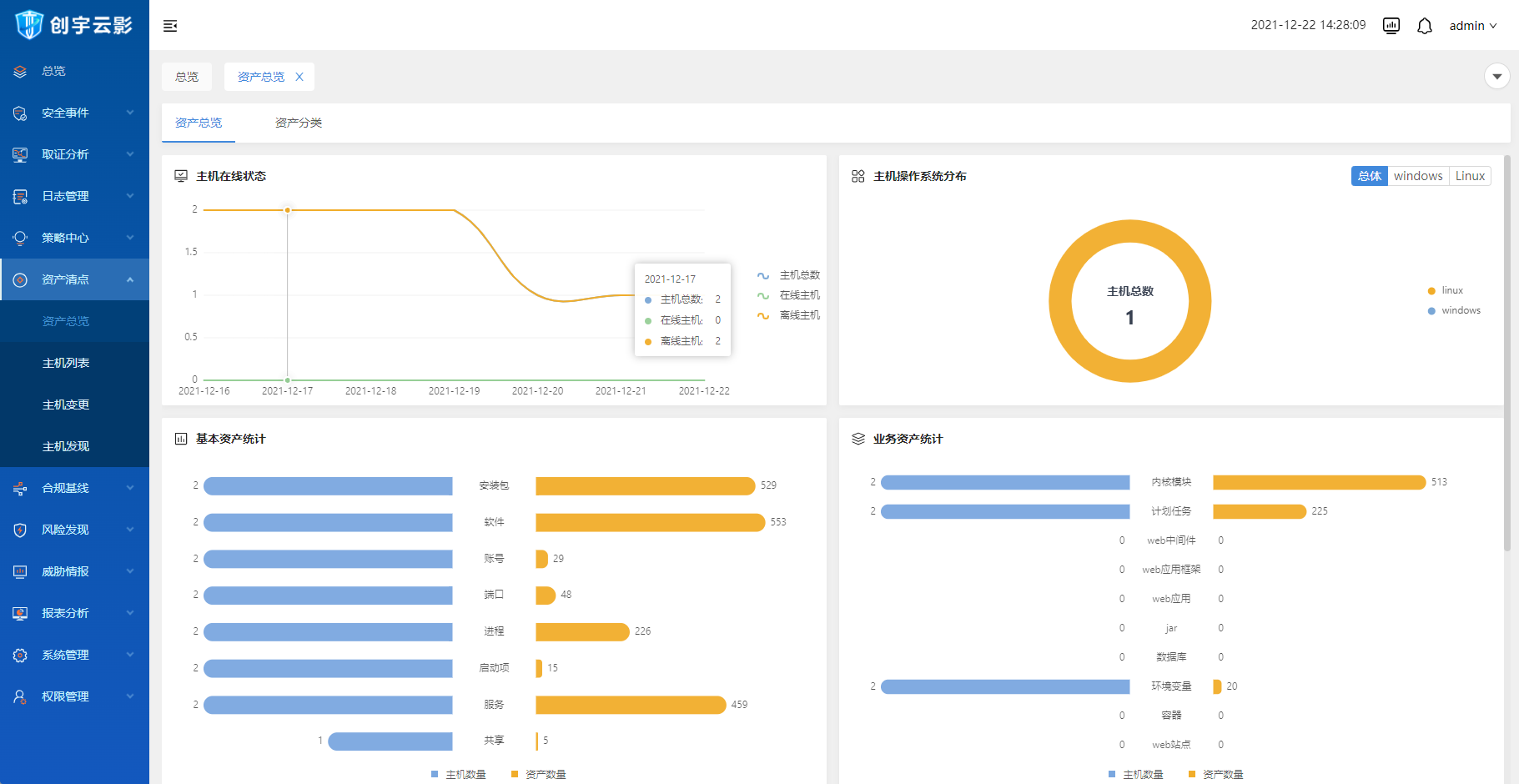Open the admin user dropdown
Viewport: 1519px width, 784px height.
pyautogui.click(x=1473, y=26)
